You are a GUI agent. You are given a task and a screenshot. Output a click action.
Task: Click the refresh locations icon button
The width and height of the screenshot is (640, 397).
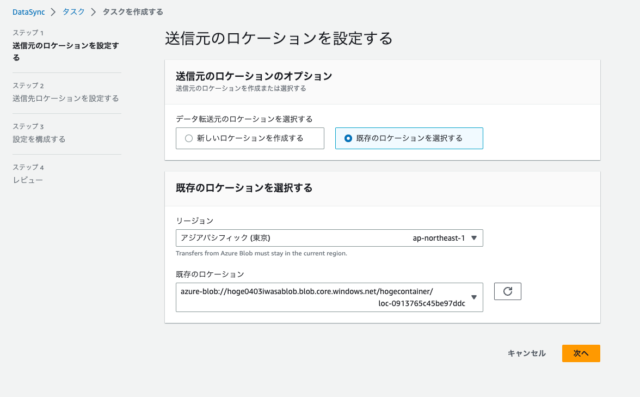click(507, 291)
